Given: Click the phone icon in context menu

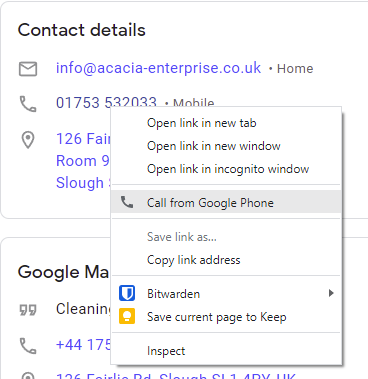Looking at the screenshot, I should (127, 202).
